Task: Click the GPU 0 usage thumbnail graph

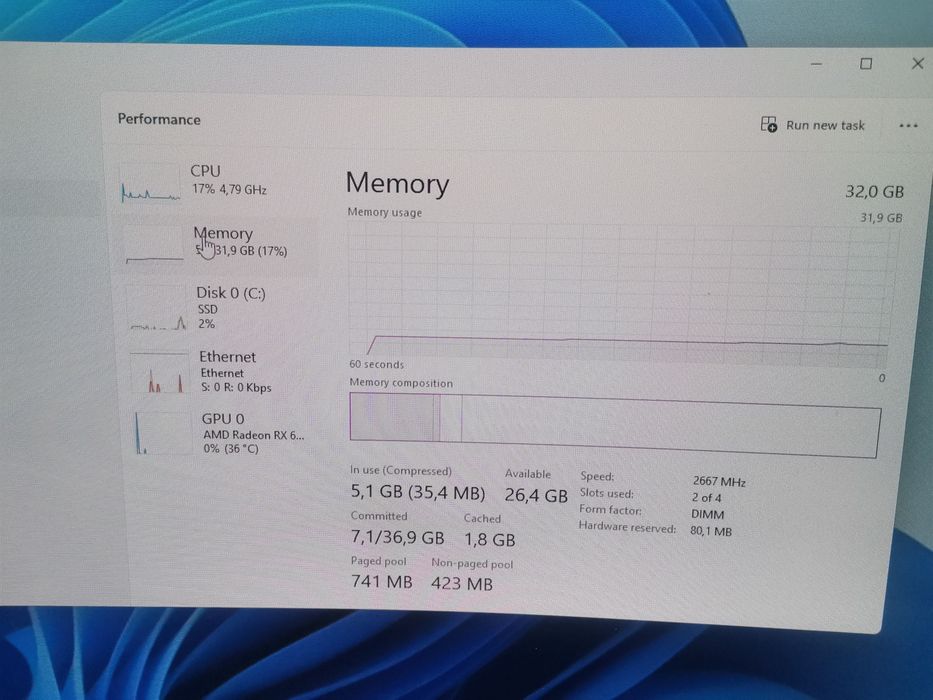Action: 163,434
